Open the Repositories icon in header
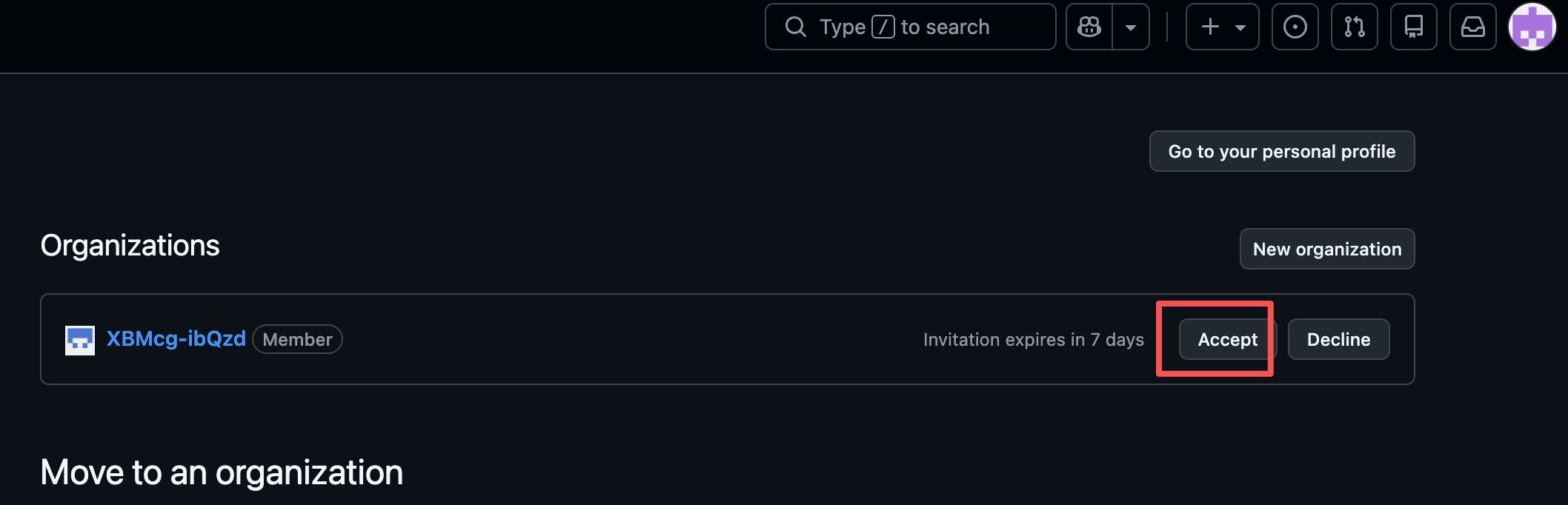The image size is (1568, 505). pyautogui.click(x=1413, y=27)
